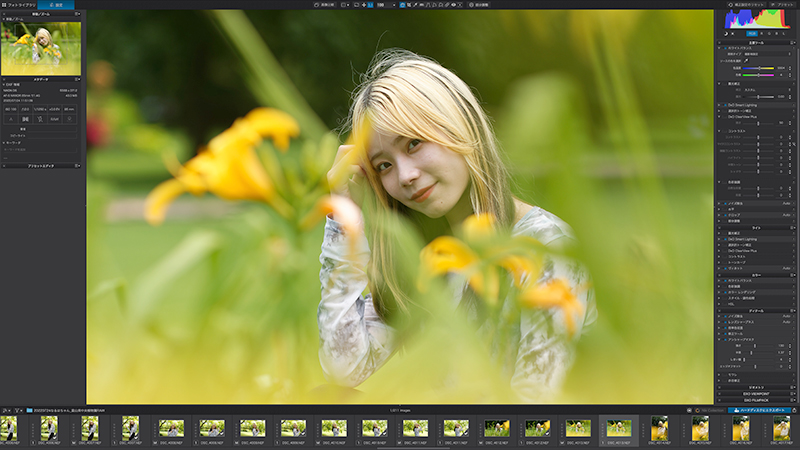Open the filmstrip sort icon
800x450 pixels.
(6, 410)
